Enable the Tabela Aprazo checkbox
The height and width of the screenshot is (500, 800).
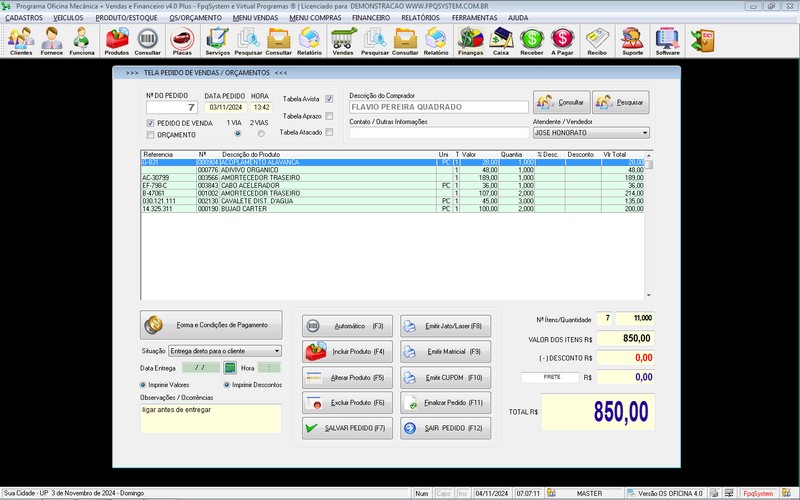pyautogui.click(x=329, y=115)
